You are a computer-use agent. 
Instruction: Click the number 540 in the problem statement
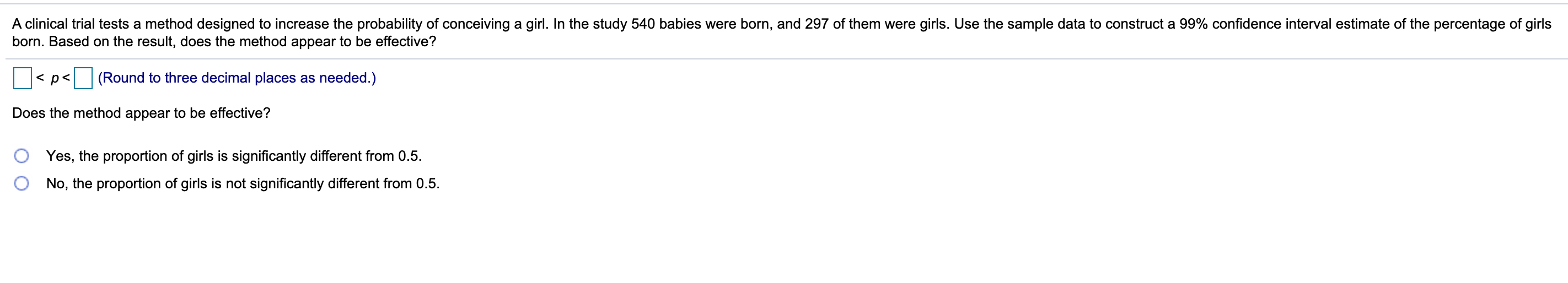tap(643, 24)
